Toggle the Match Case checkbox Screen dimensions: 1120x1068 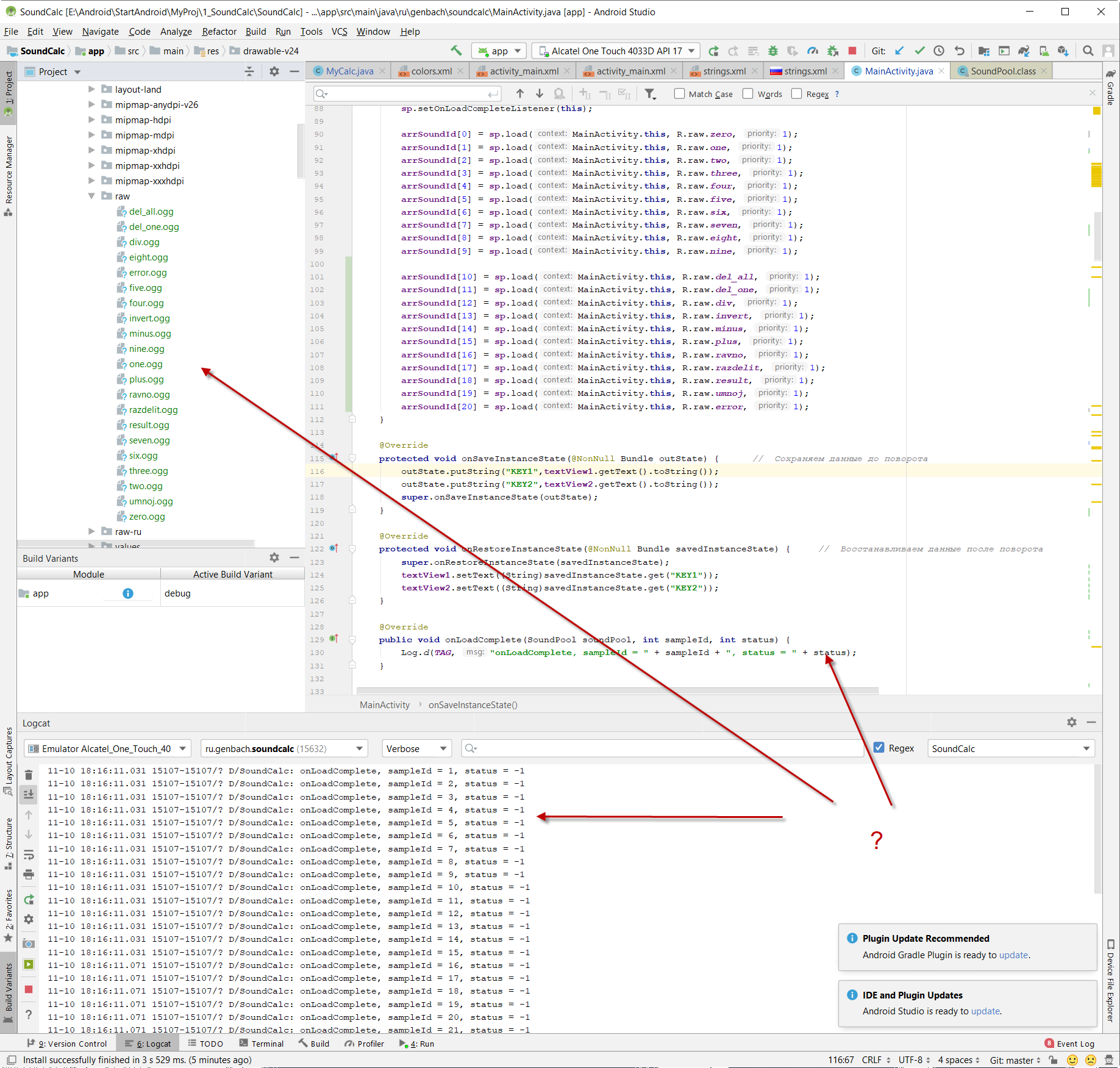point(679,94)
